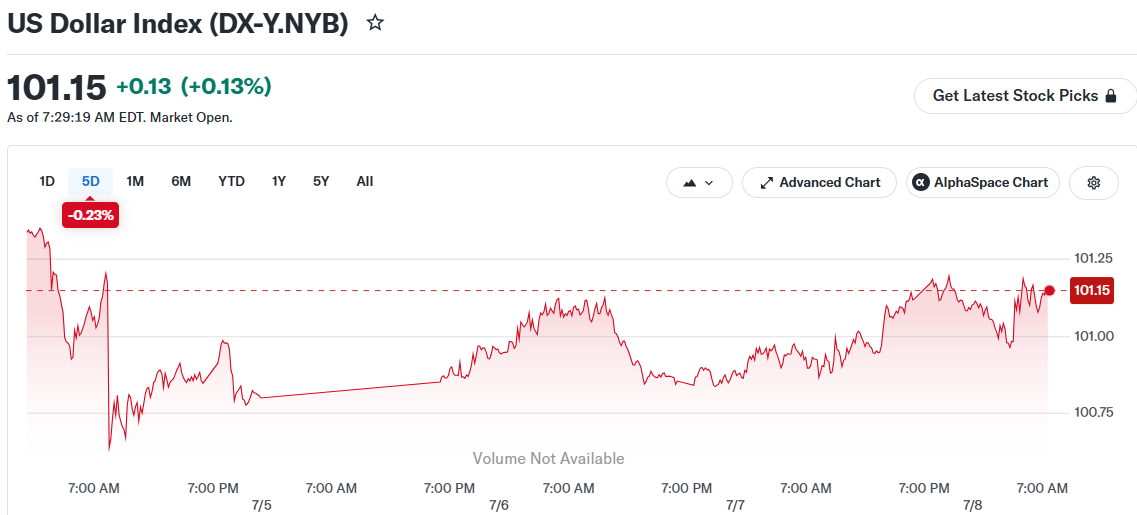Click the 101.00 axis label

[1093, 336]
